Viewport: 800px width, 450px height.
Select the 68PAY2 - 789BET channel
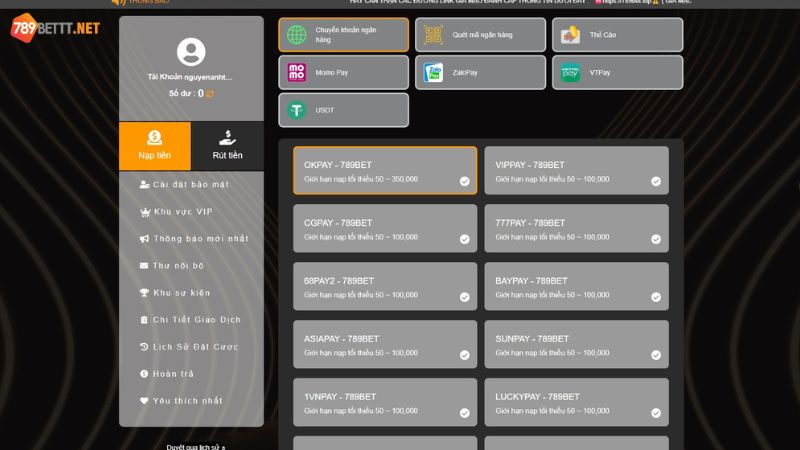(x=385, y=286)
